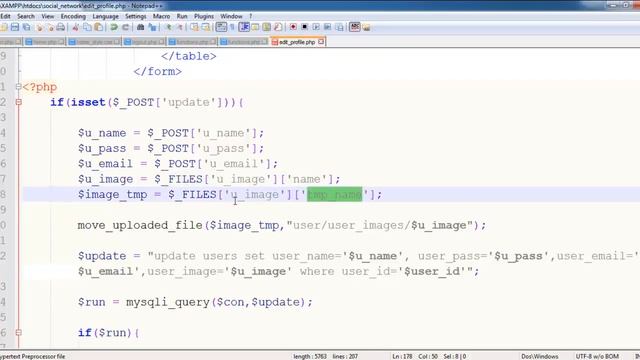Click the Paste clipboard icon
640x360 pixels.
pyautogui.click(x=98, y=27)
